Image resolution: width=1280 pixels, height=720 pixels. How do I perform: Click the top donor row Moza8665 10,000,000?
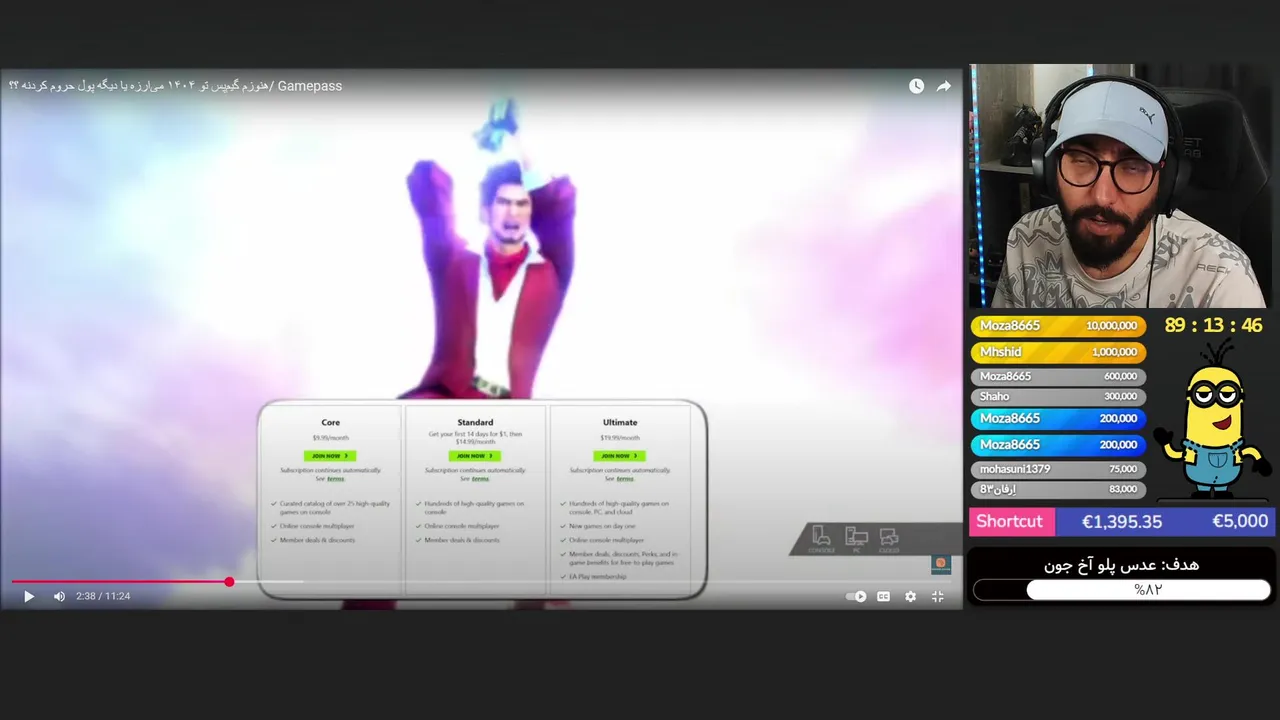click(1058, 326)
